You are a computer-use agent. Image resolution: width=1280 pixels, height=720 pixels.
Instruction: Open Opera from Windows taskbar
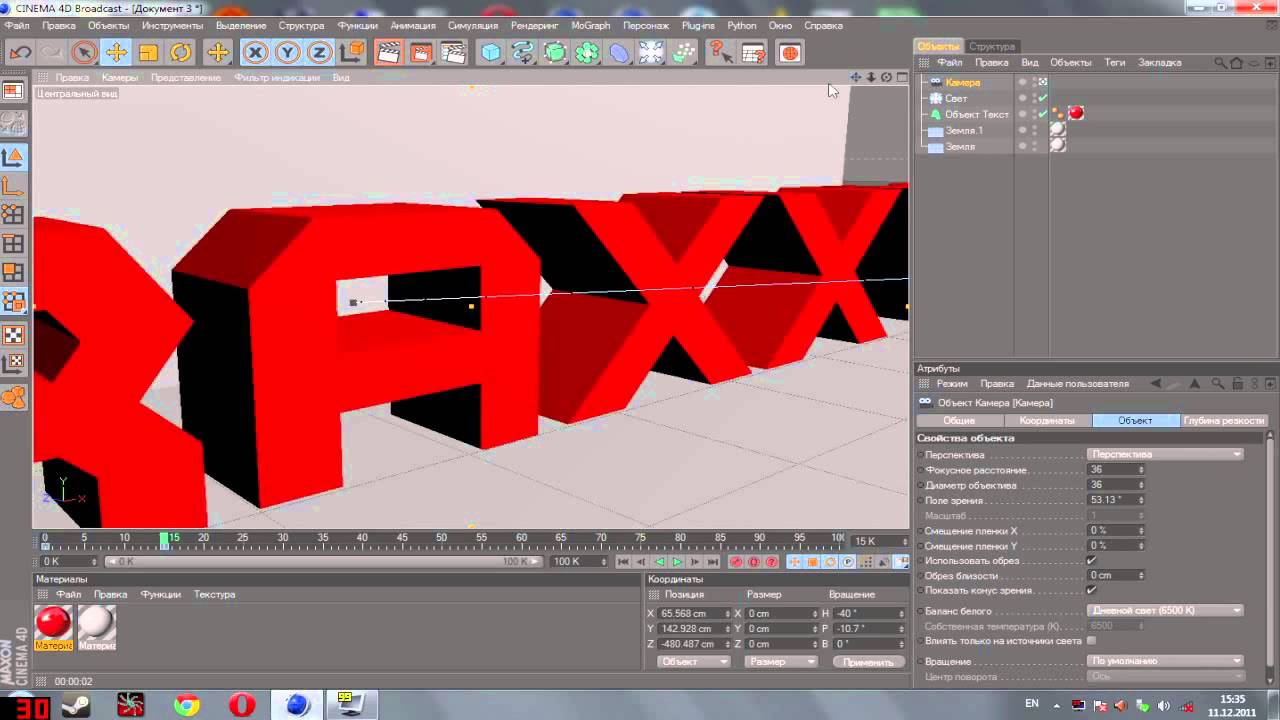point(242,705)
